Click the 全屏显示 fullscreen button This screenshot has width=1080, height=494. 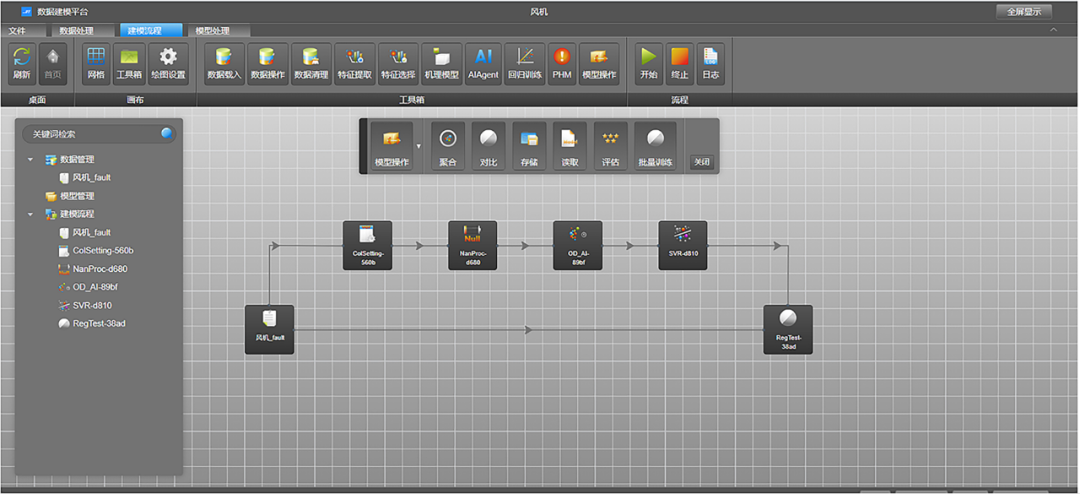tap(1024, 12)
